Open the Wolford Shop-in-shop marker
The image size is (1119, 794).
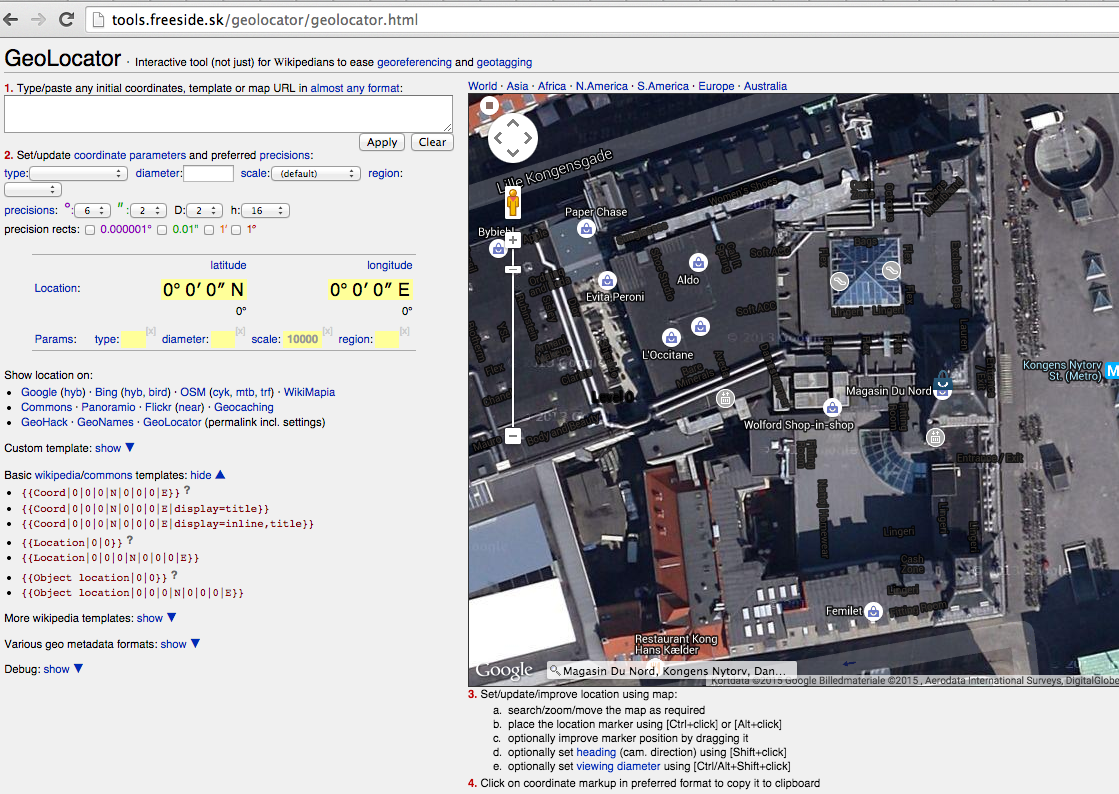(832, 407)
